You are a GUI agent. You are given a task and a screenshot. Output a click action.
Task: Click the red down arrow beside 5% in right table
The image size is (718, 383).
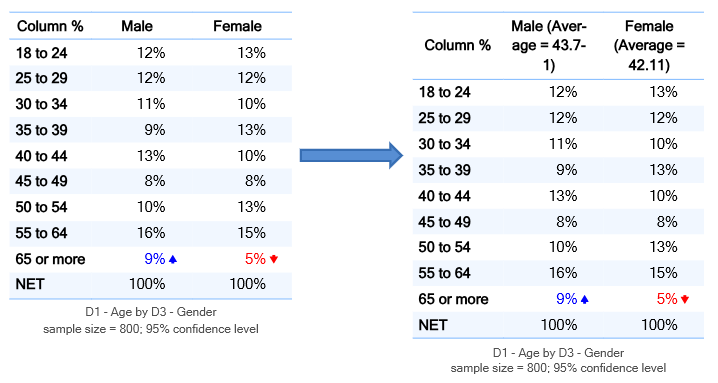(685, 300)
